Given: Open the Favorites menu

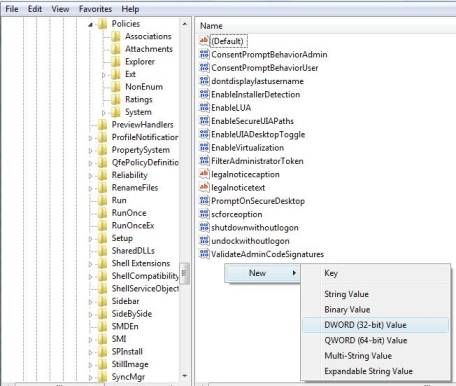Looking at the screenshot, I should 95,9.
